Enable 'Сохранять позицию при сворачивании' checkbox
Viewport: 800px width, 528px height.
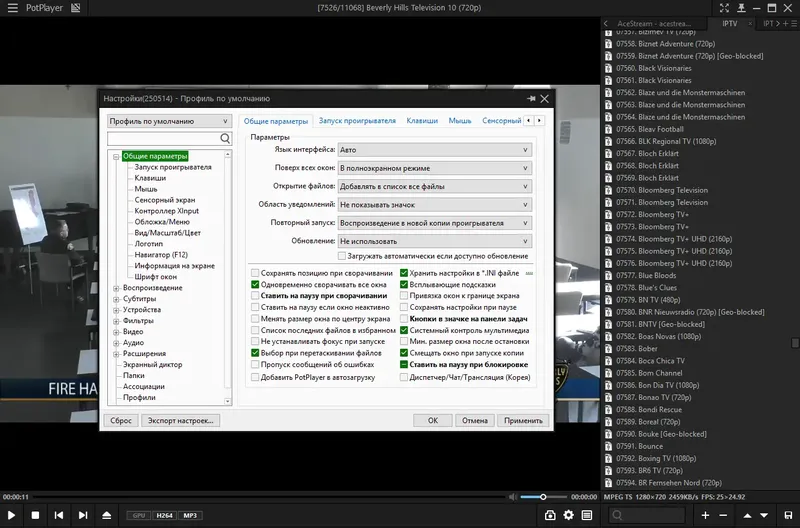(x=255, y=273)
